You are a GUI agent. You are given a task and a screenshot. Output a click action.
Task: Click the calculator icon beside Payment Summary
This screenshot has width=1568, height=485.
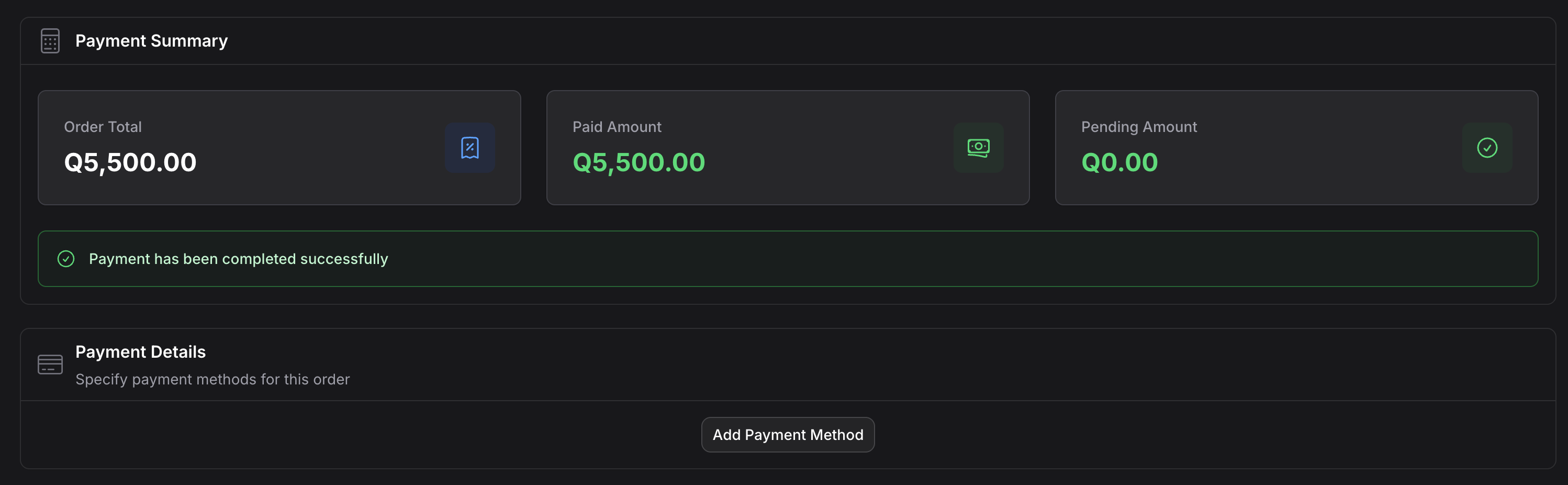tap(50, 41)
